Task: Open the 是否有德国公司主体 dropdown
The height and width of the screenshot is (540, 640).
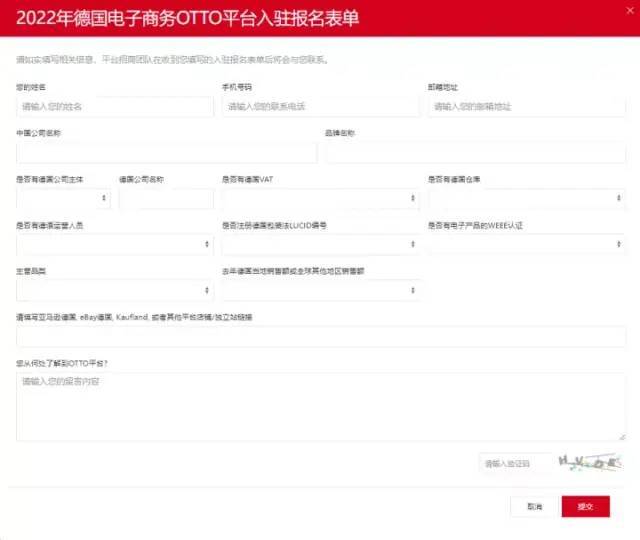Action: 63,199
